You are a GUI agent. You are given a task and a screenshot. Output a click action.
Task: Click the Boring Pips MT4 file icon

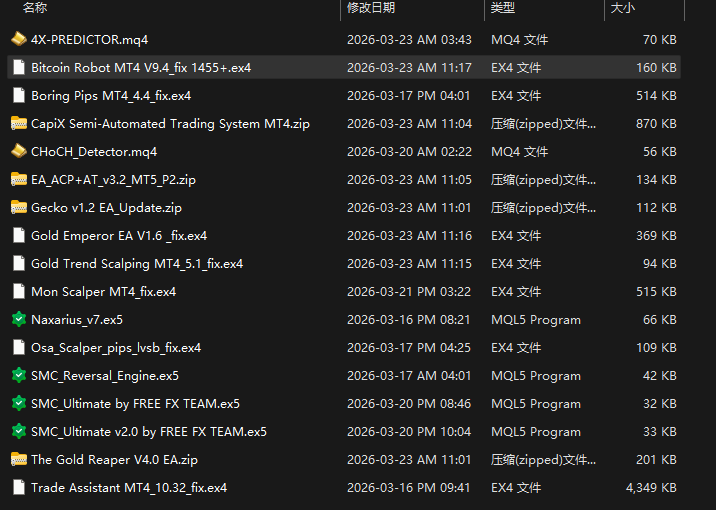[19, 95]
